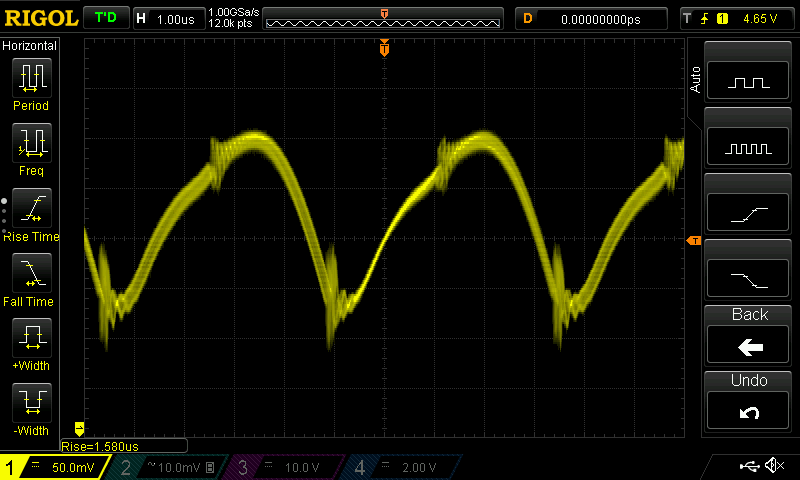This screenshot has height=480, width=800.
Task: Select the Fall Time measurement icon
Action: tap(32, 272)
